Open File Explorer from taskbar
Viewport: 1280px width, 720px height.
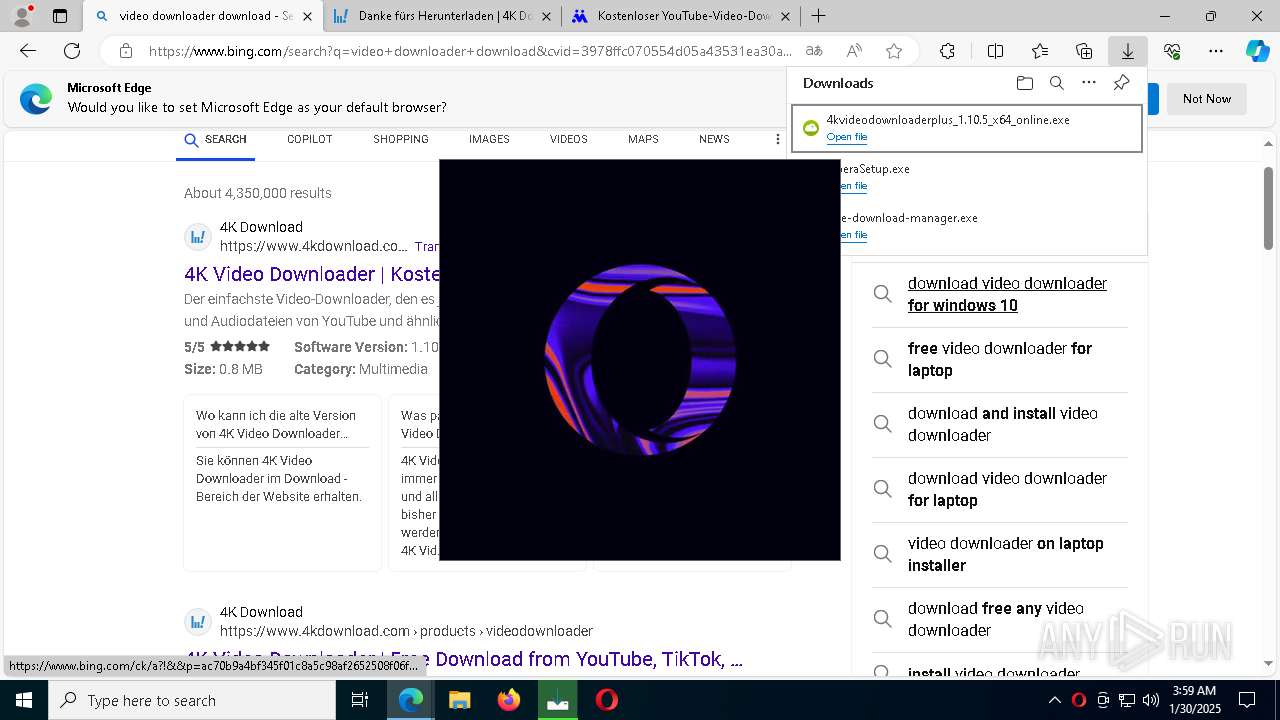point(459,700)
